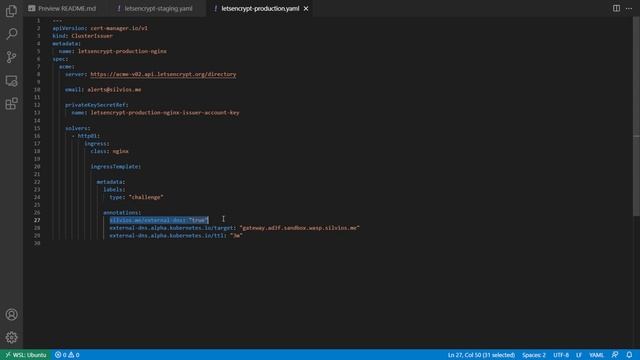Select the letsencrypt-production.yaml tab
Screen dimensions: 640x360
(260, 9)
